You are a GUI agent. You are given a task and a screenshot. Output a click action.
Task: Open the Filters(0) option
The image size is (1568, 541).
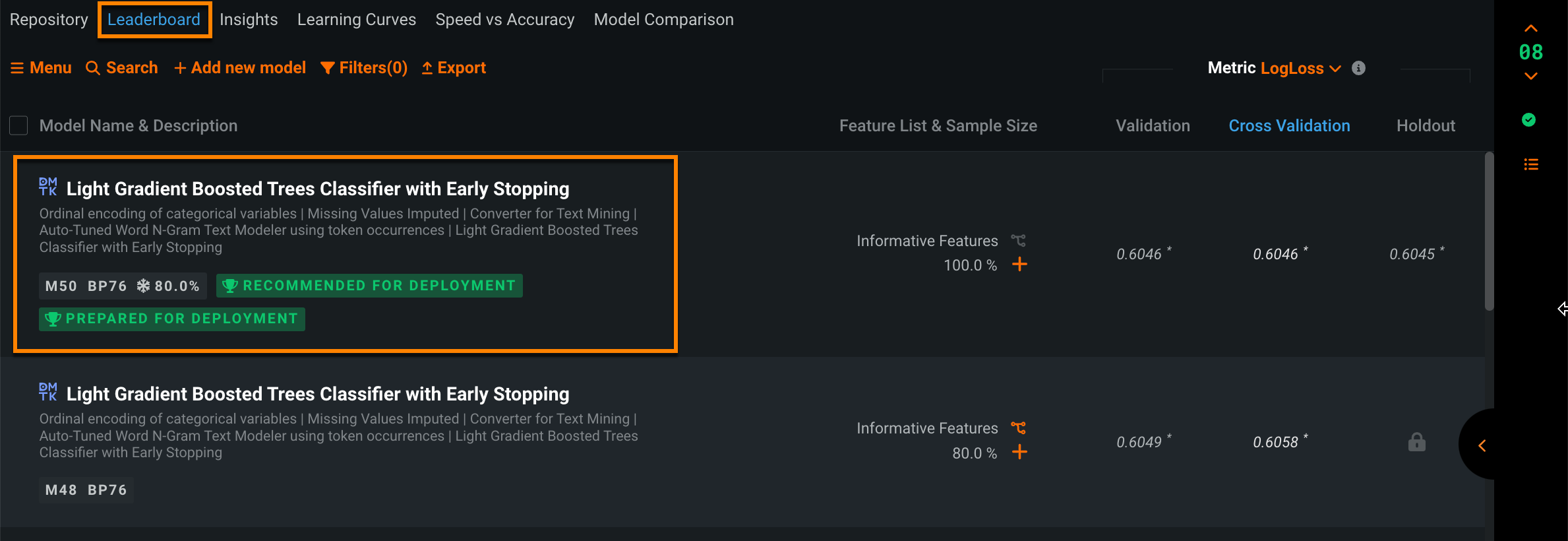click(364, 68)
